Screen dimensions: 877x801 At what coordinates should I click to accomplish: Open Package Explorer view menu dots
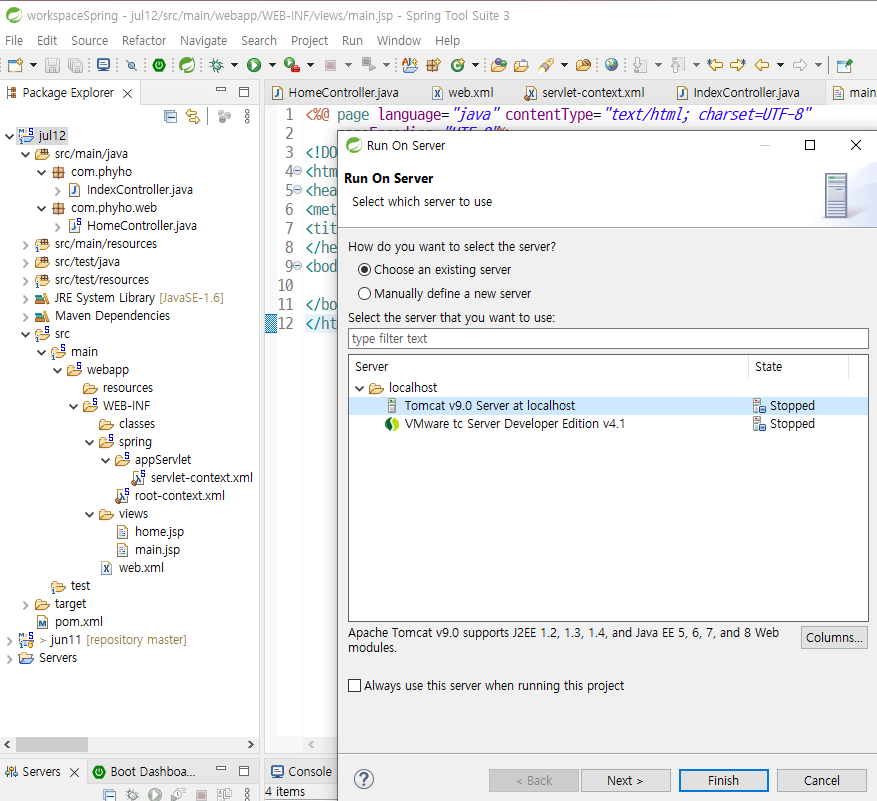click(x=247, y=116)
